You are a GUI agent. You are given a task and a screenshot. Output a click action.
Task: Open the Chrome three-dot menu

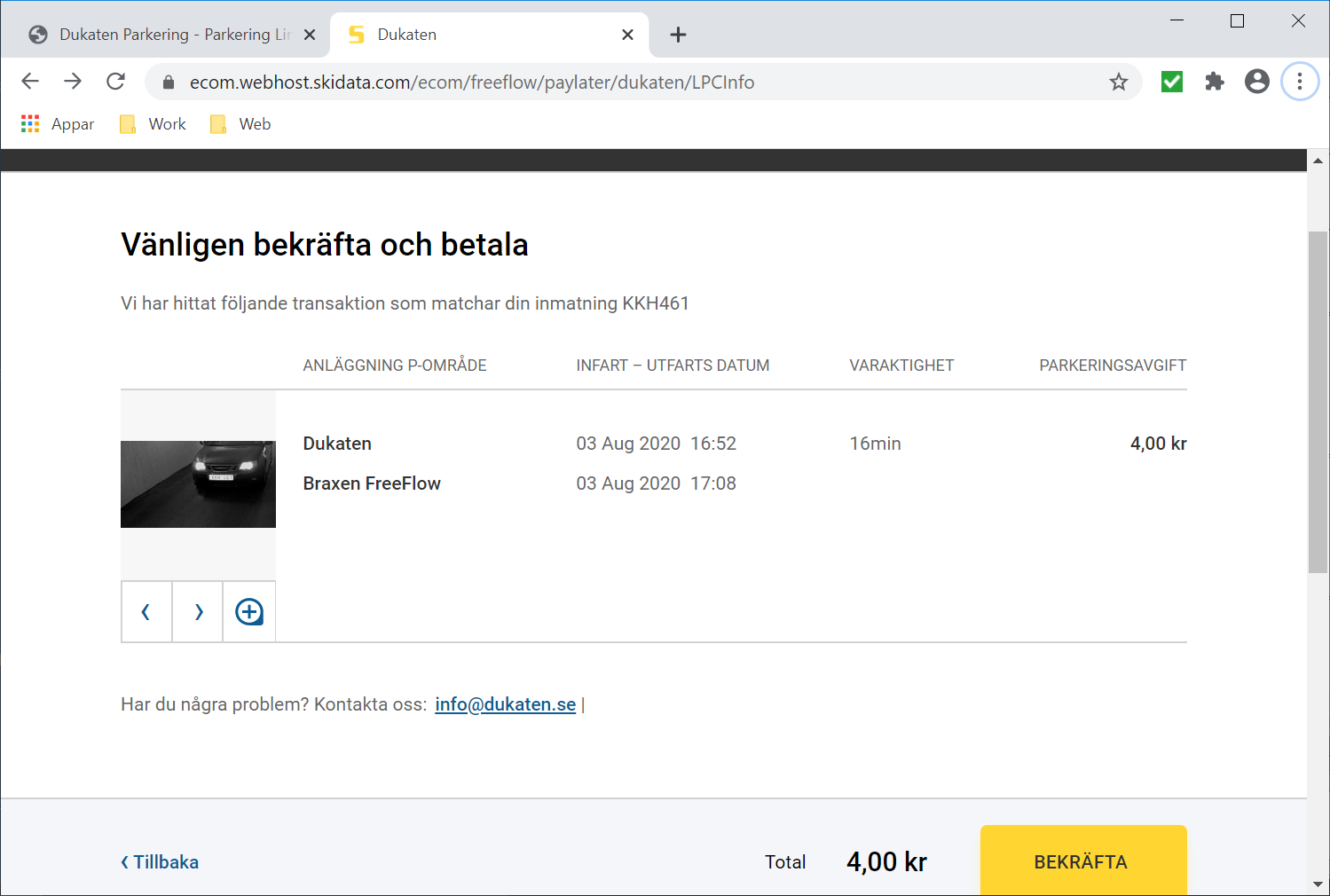1300,82
